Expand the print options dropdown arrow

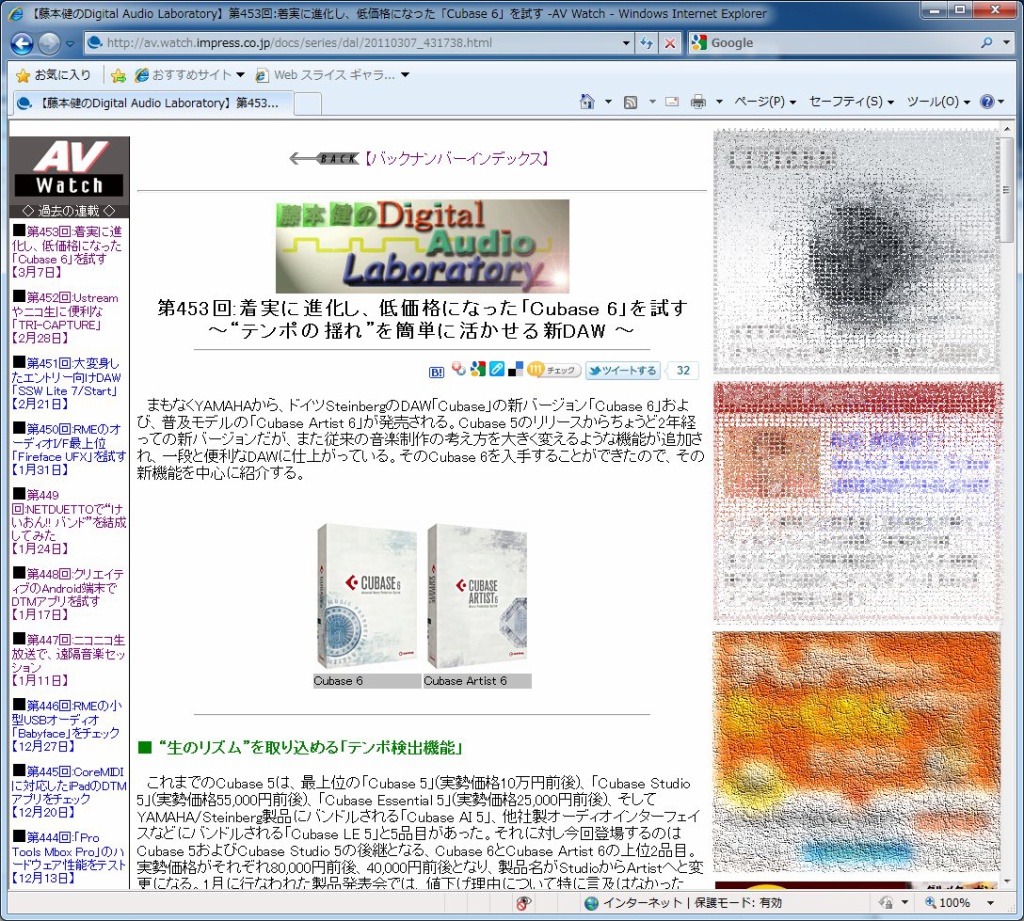(719, 102)
